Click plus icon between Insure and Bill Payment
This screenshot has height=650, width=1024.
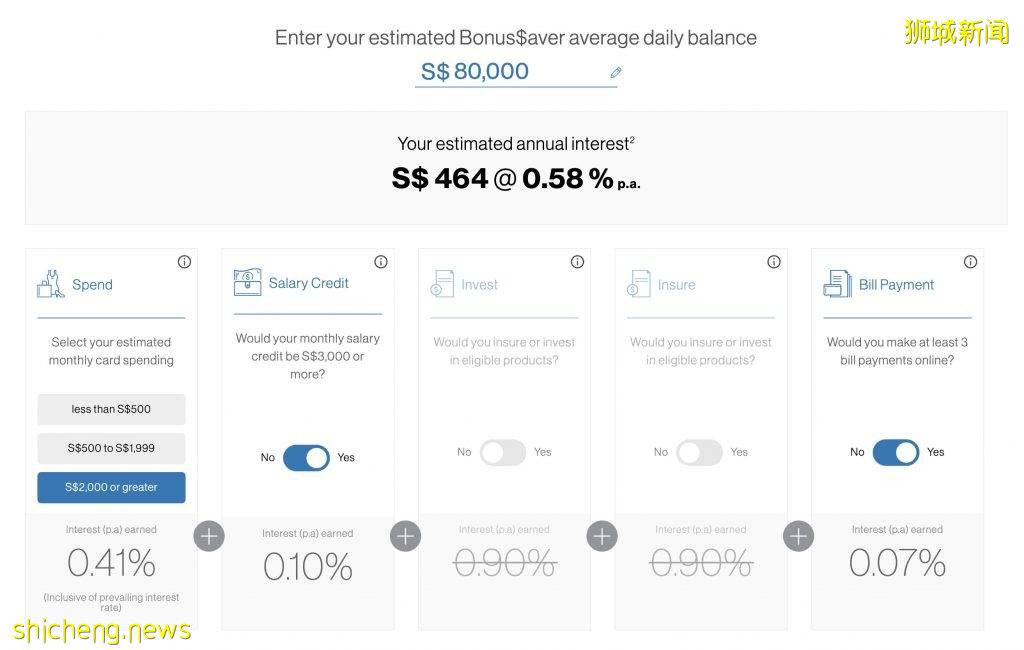[x=798, y=536]
